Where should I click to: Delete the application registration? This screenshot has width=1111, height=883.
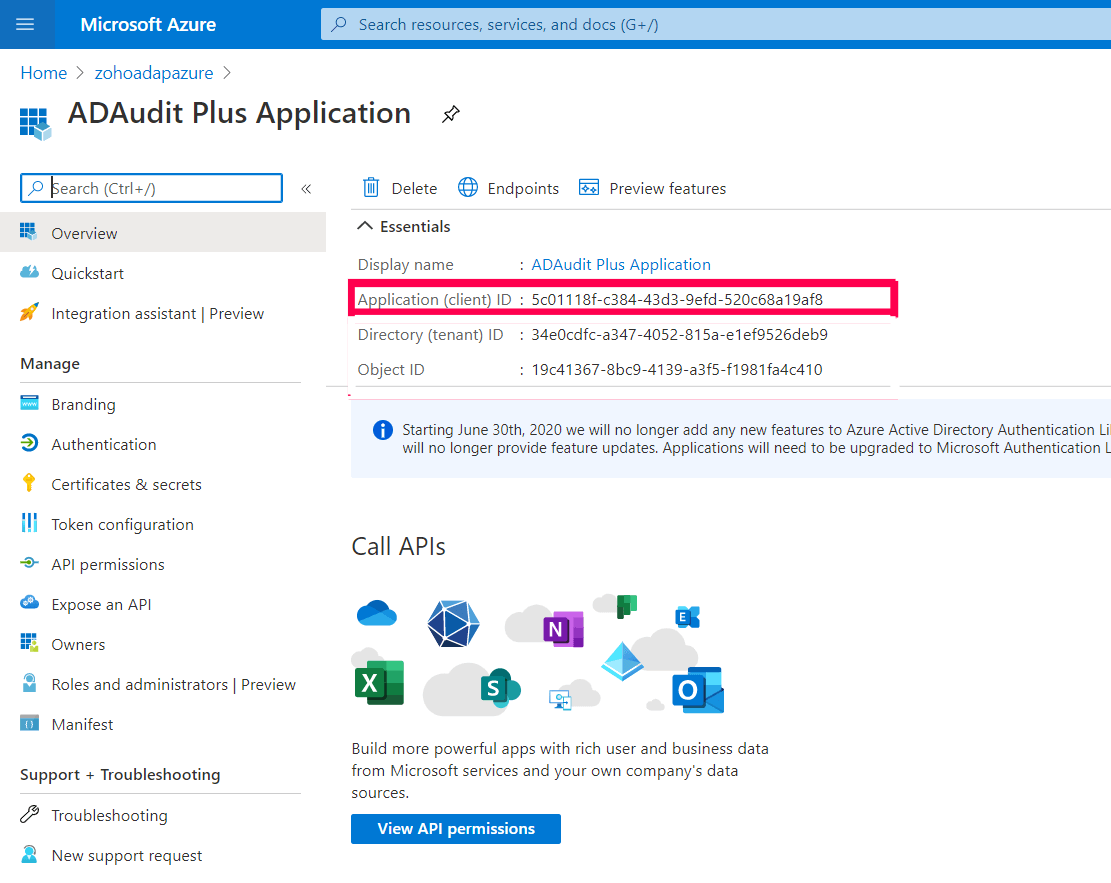coord(398,188)
